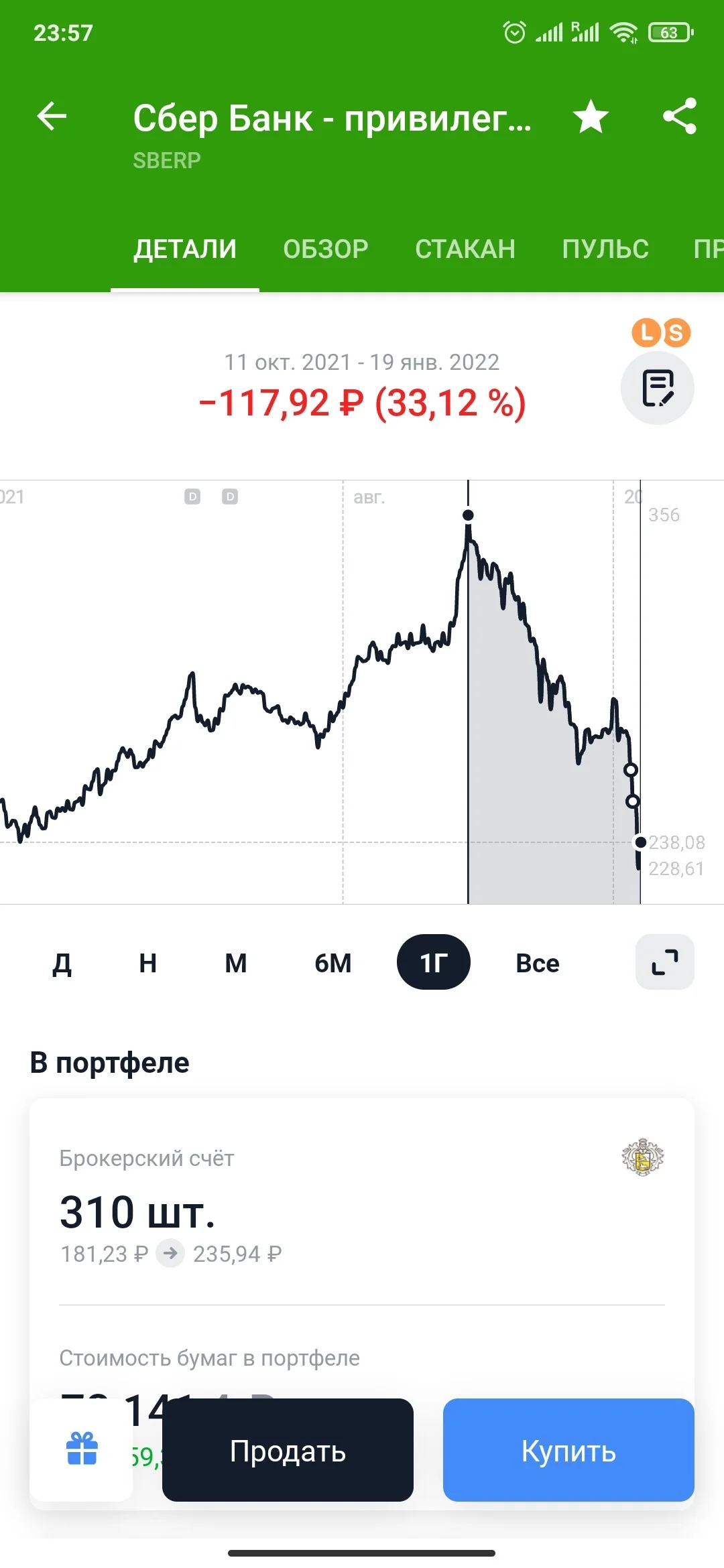
Task: Tap the chart peak point marker
Action: tap(468, 515)
